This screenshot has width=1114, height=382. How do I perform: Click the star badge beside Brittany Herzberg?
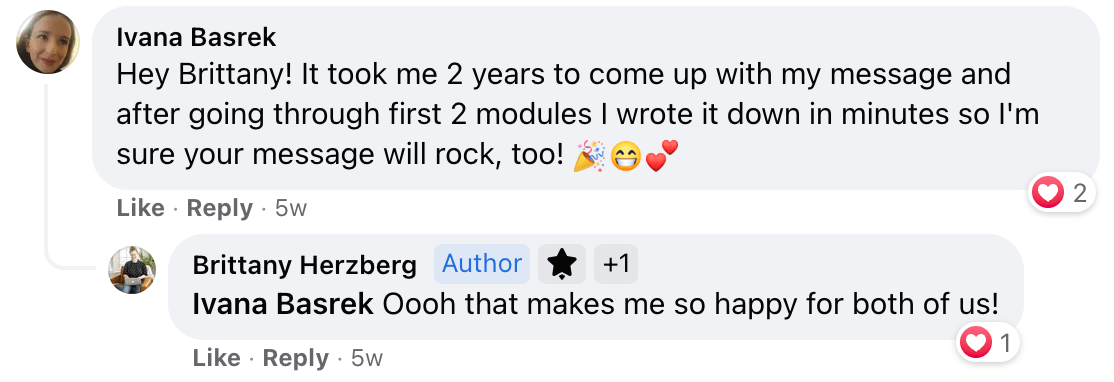pos(562,264)
